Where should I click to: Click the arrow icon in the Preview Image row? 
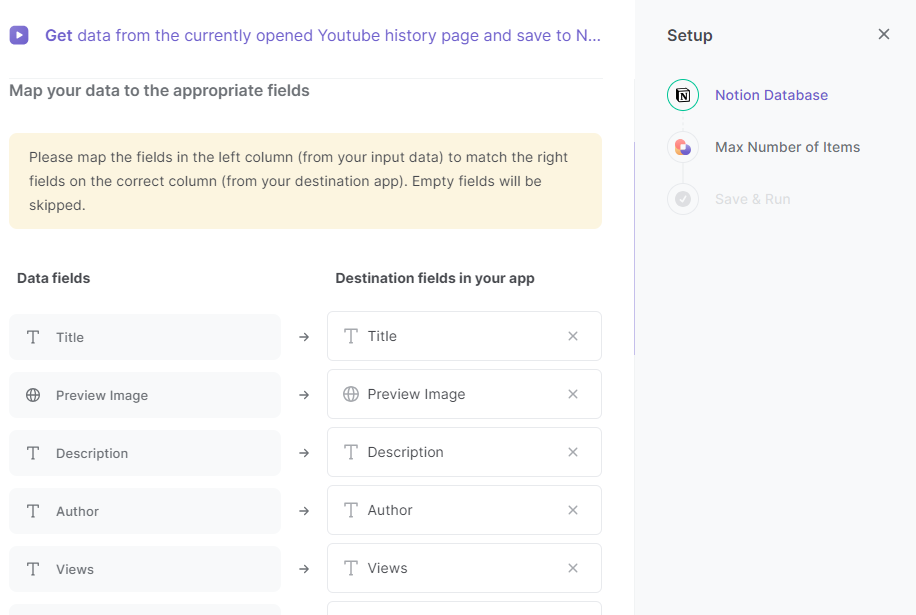coord(304,395)
